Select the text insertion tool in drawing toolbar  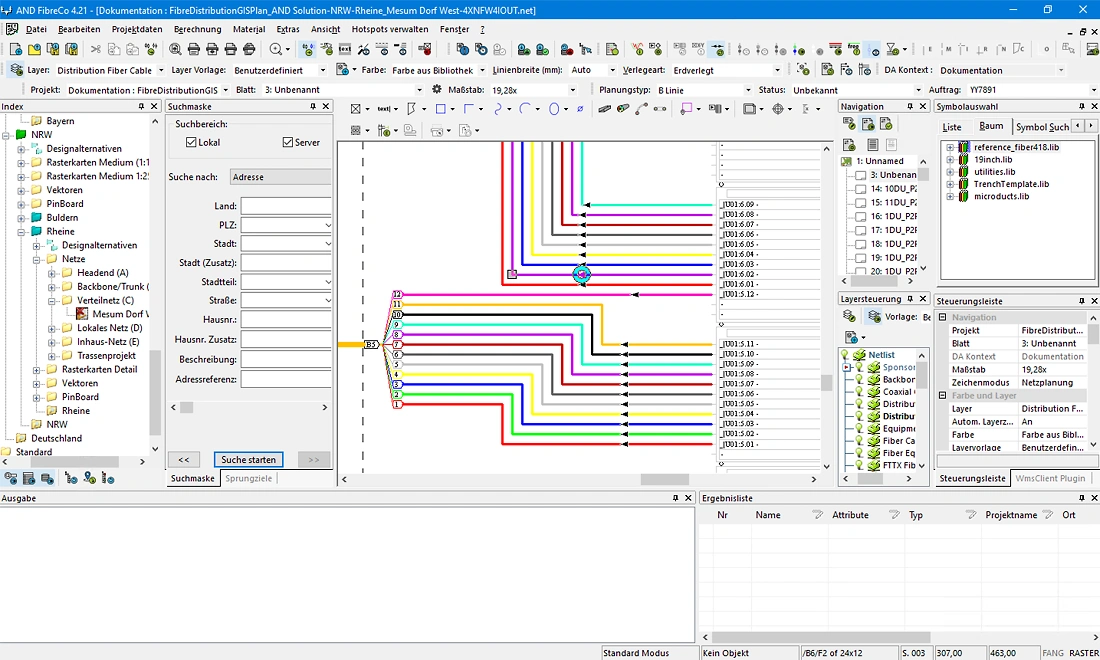(384, 109)
